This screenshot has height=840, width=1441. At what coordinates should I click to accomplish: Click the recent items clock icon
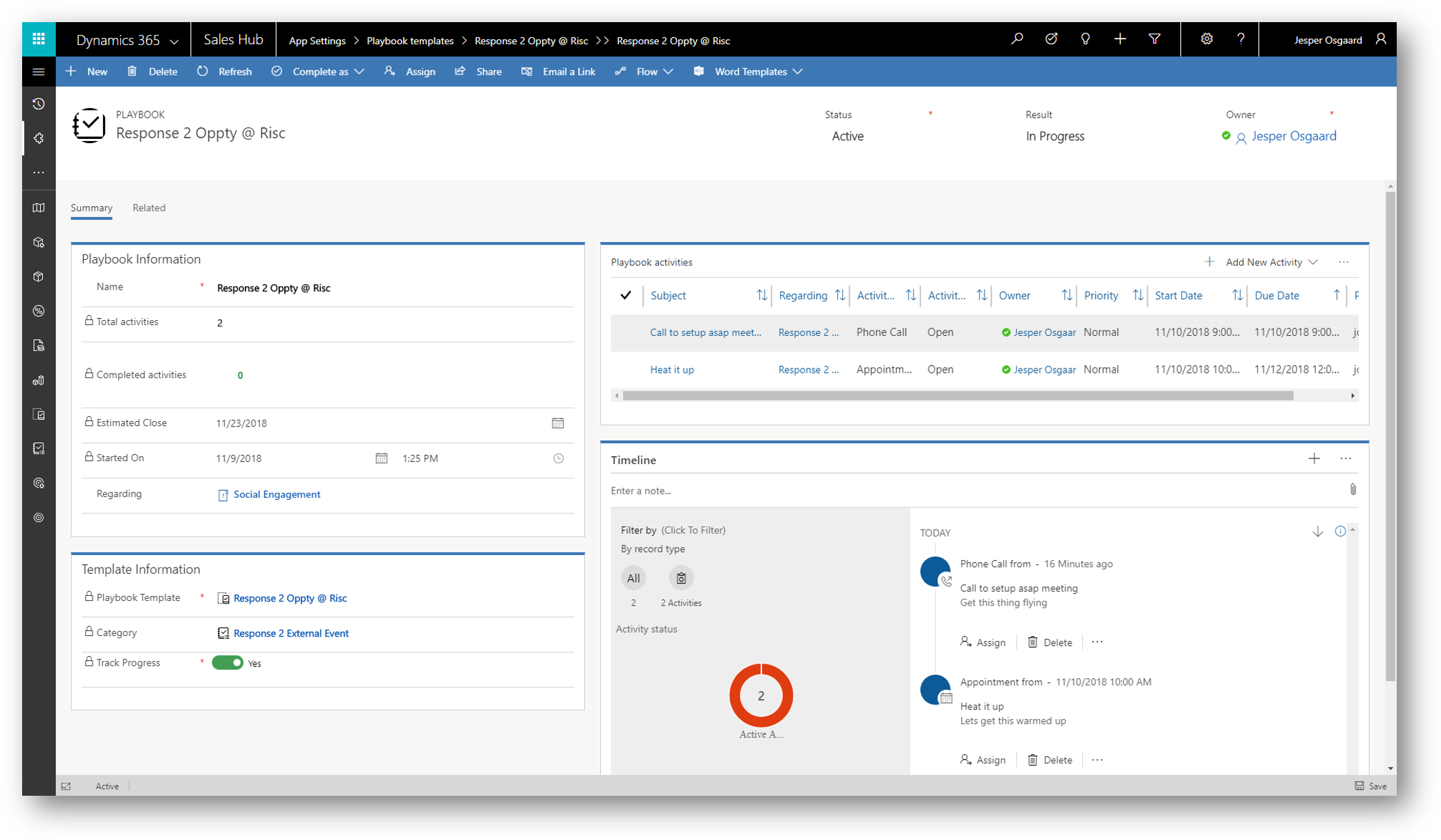39,104
